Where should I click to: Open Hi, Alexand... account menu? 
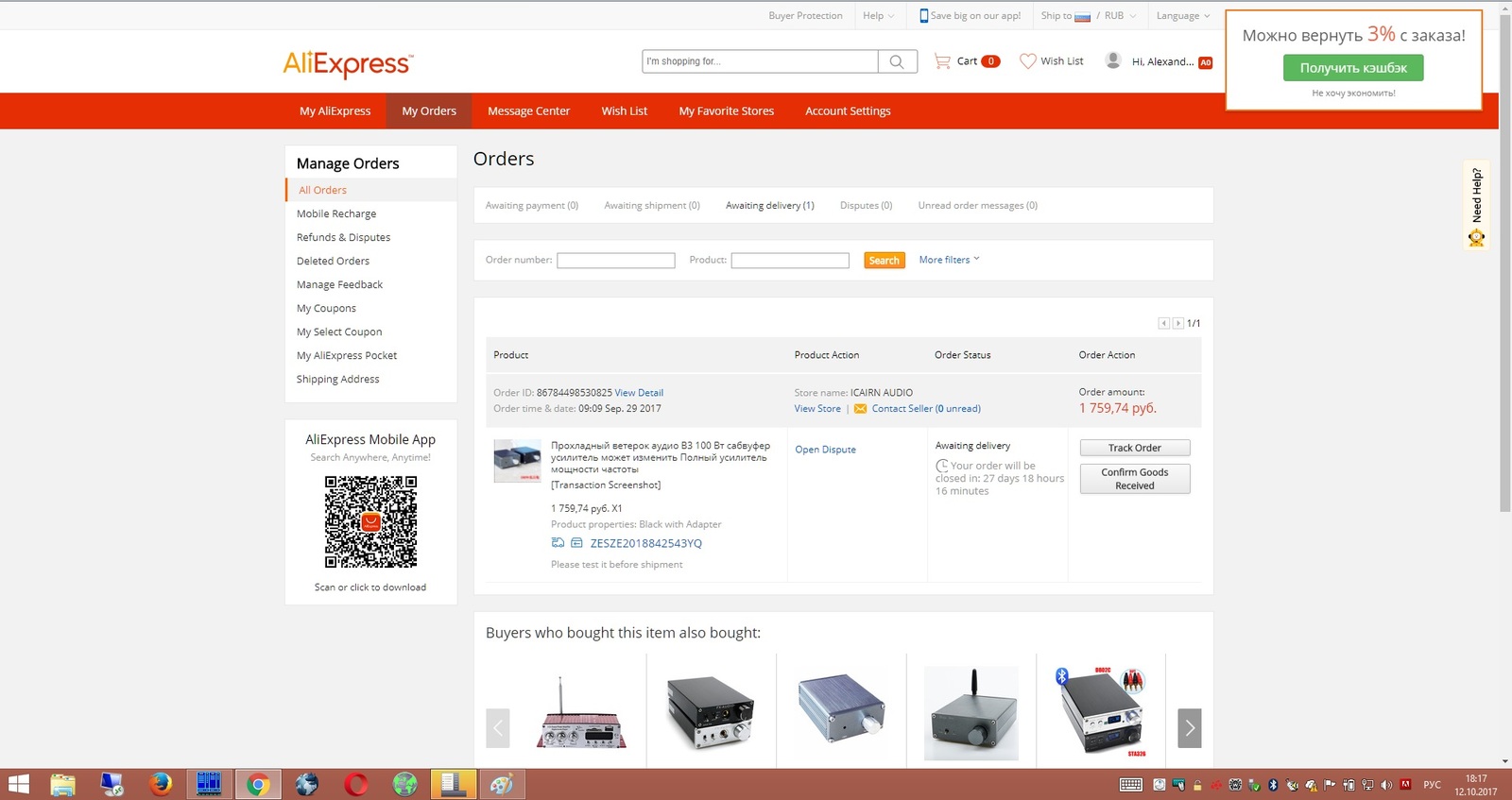pos(1162,61)
